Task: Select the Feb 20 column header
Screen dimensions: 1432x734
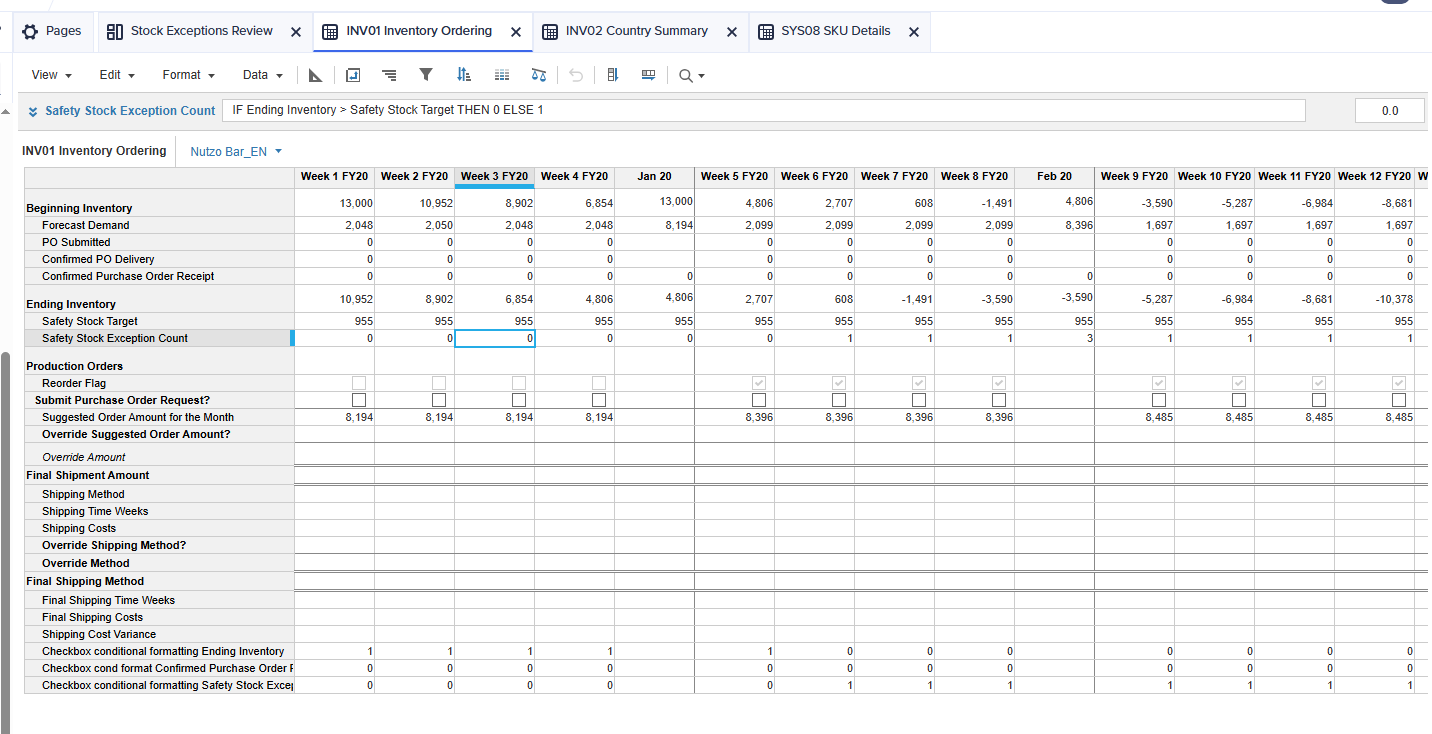Action: click(1054, 176)
